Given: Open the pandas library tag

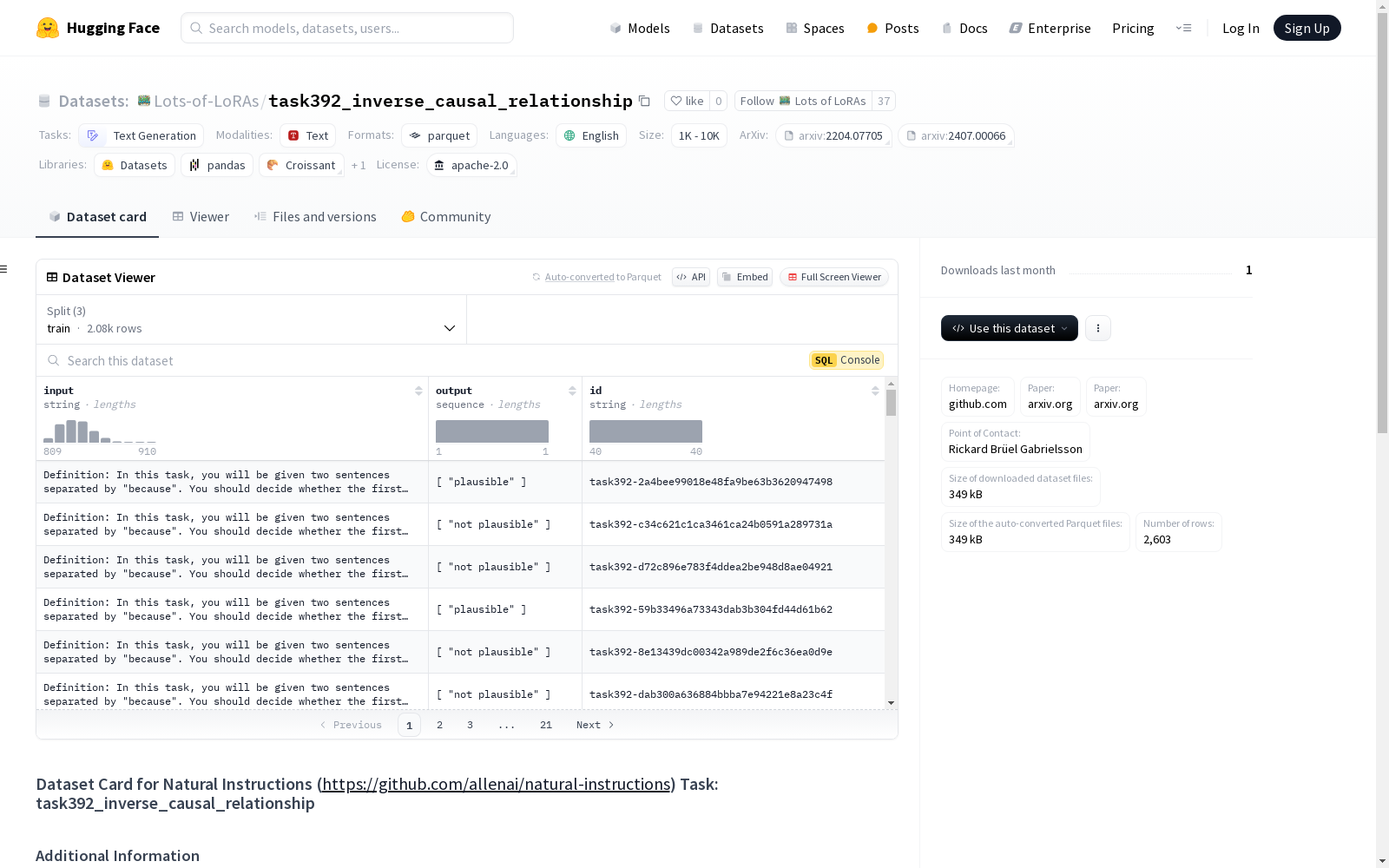Looking at the screenshot, I should point(217,165).
